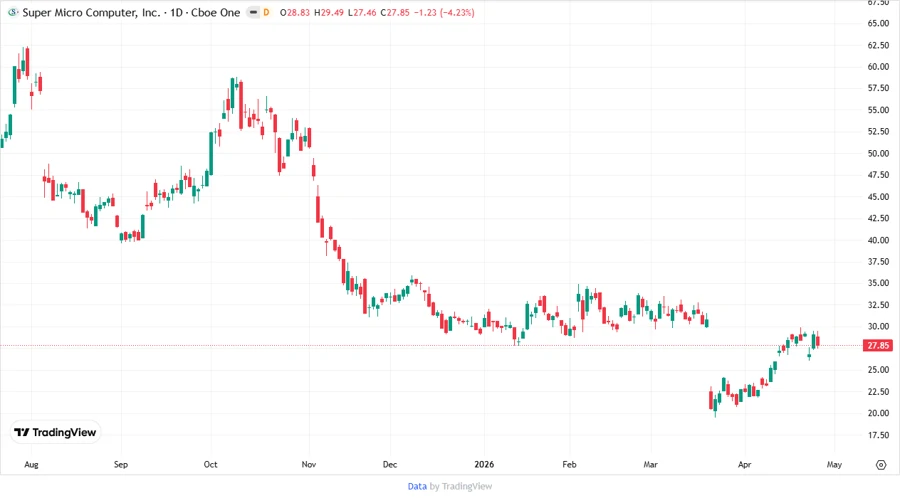Click the 22.50 price axis label
Viewport: 900px width, 498px height.
coord(878,392)
